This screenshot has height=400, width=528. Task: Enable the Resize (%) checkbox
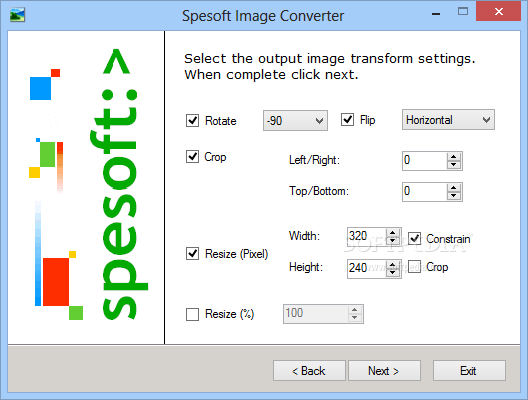pyautogui.click(x=192, y=314)
